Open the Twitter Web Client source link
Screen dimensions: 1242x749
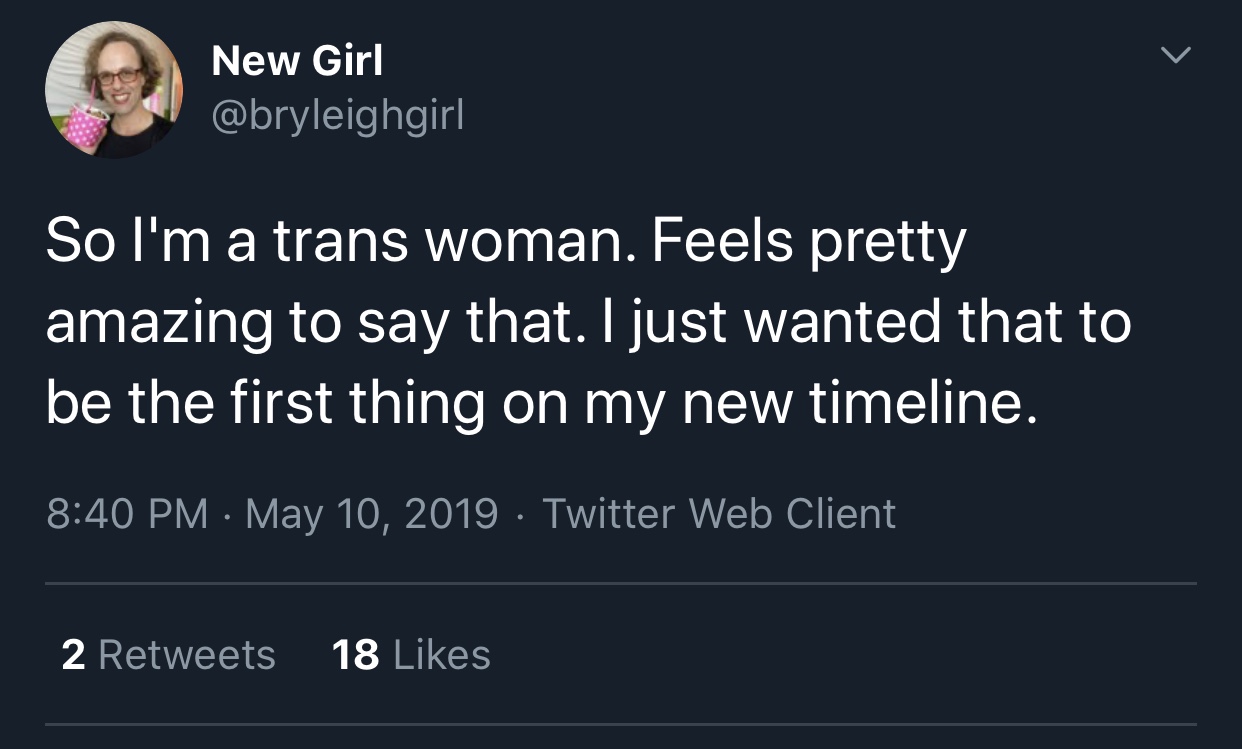pos(718,514)
